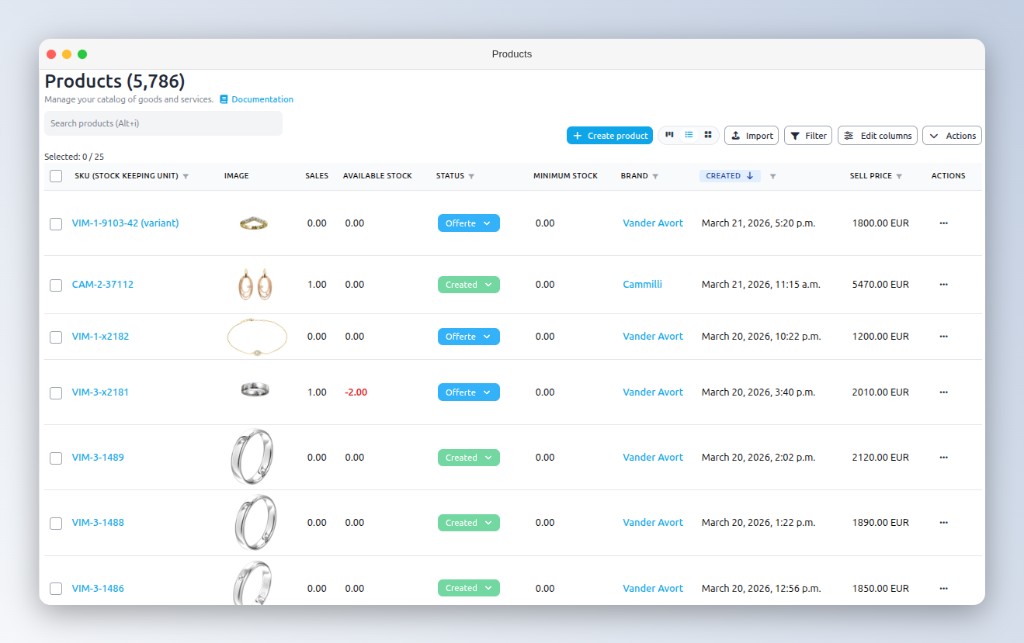
Task: Check the select-all products checkbox
Action: click(56, 175)
